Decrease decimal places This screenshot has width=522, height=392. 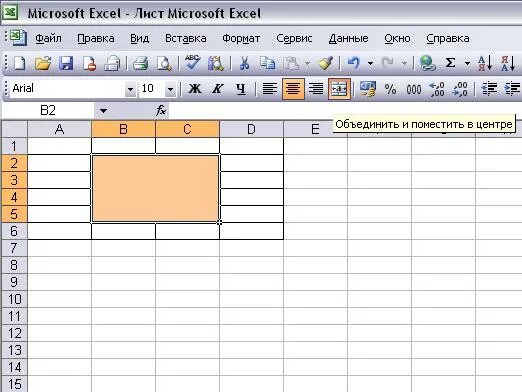460,89
